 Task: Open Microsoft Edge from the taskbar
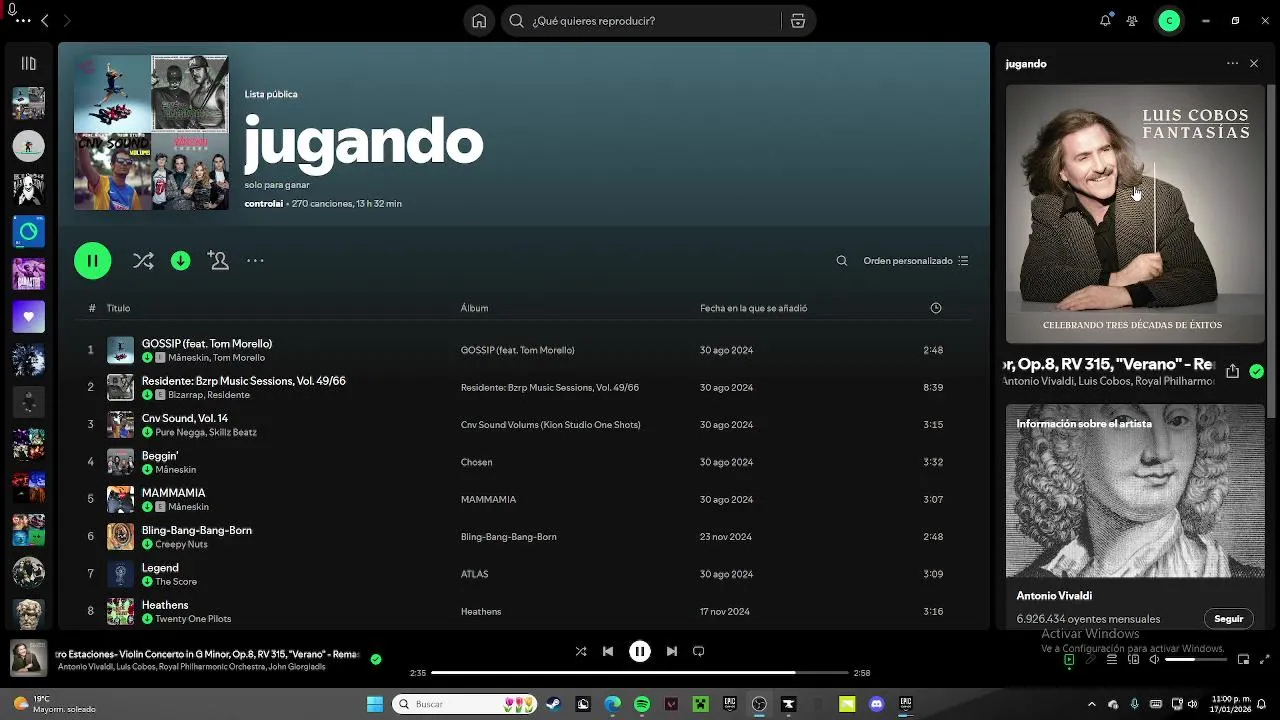612,704
